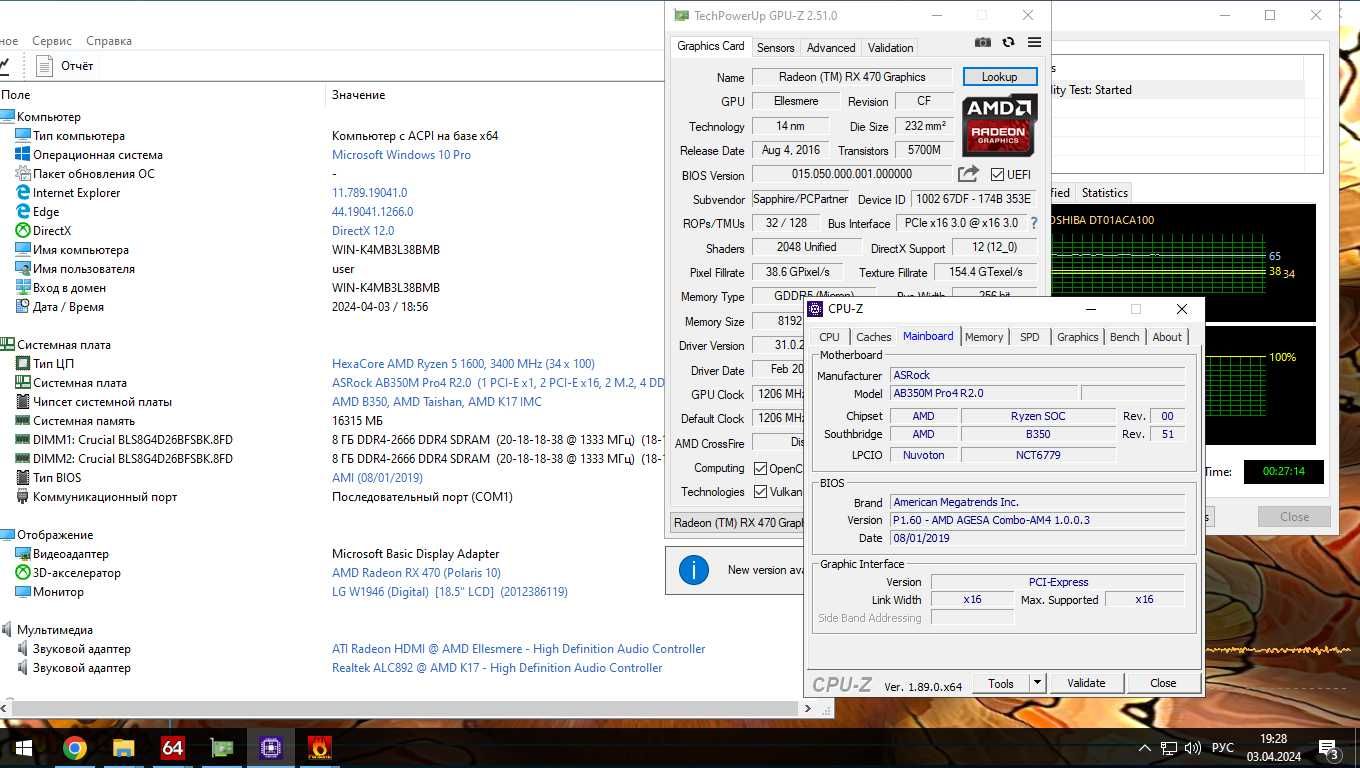Screen dimensions: 1360x768
Task: Click the Значение column header
Action: tap(358, 95)
